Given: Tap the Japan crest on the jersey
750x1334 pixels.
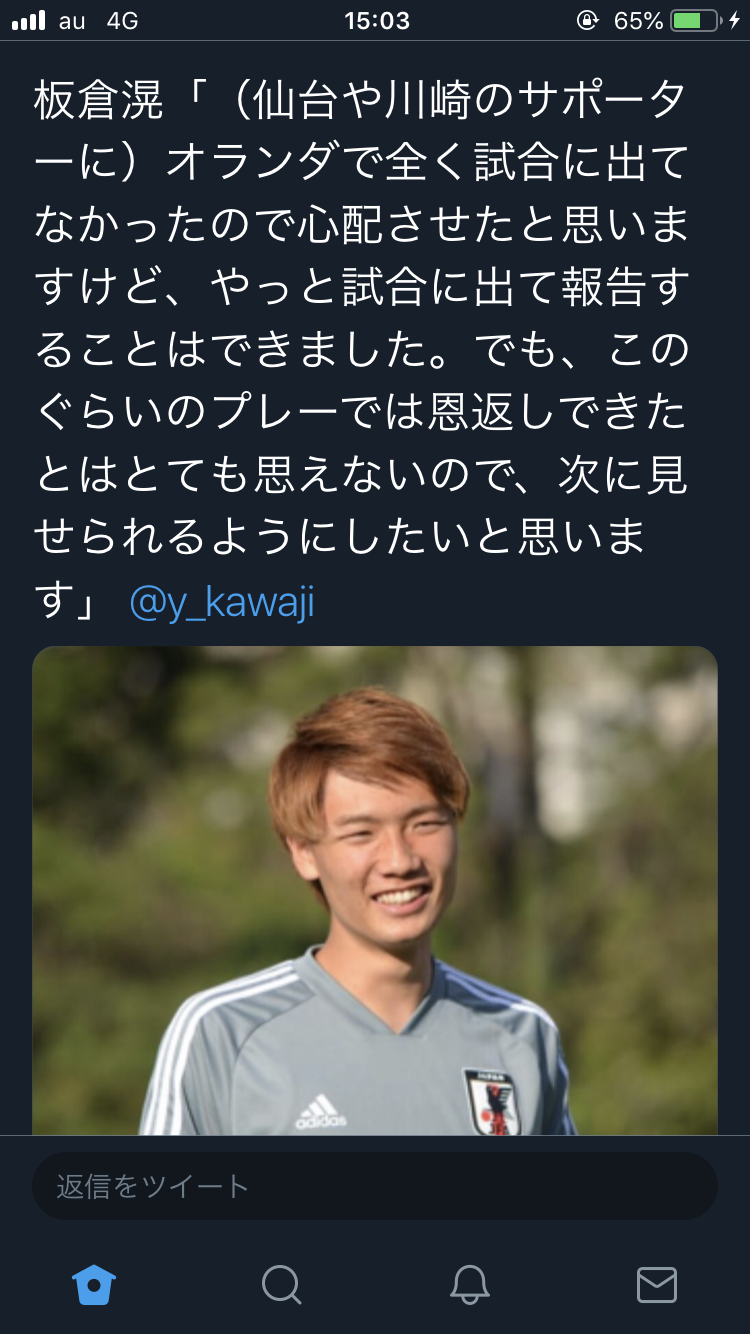Looking at the screenshot, I should (x=490, y=1100).
